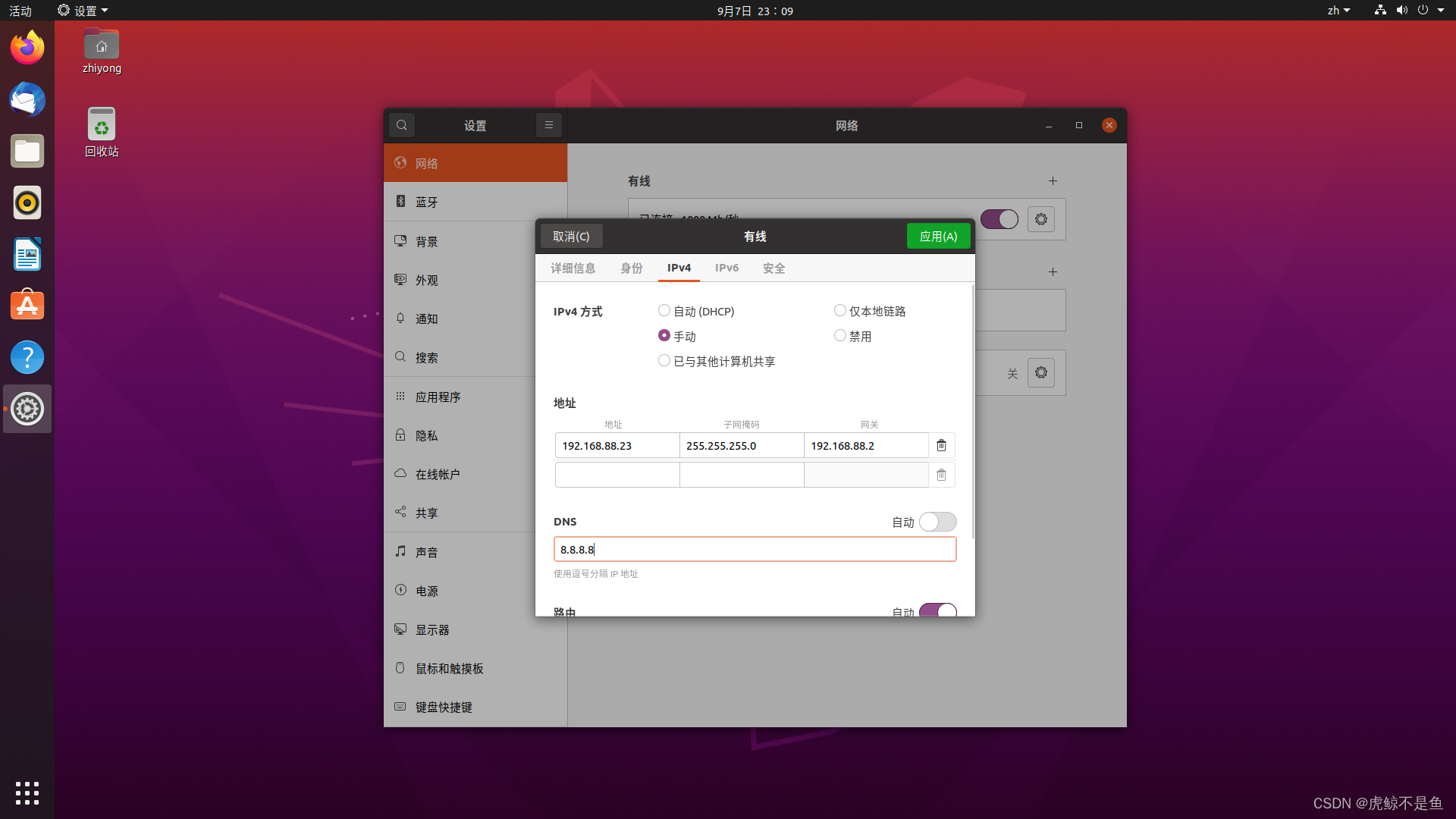Open Ubuntu Software from the dock

(x=27, y=306)
